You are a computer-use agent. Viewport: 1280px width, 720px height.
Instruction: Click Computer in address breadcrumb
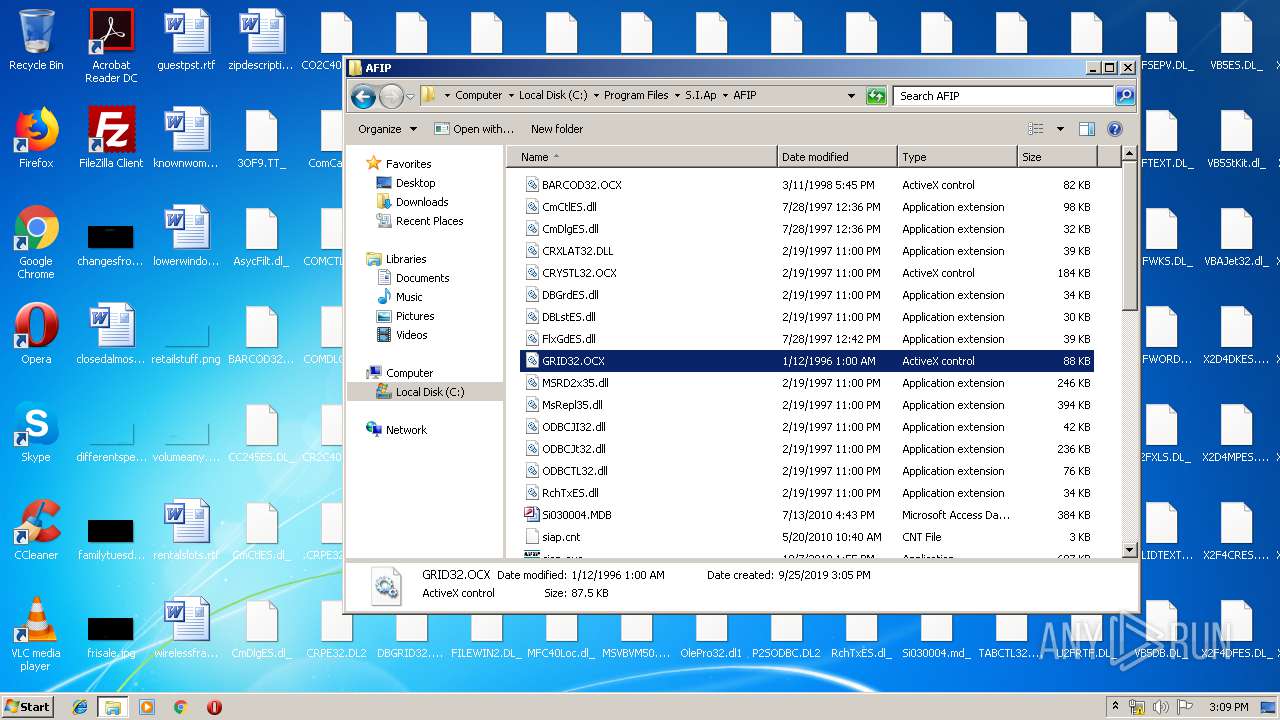point(478,96)
